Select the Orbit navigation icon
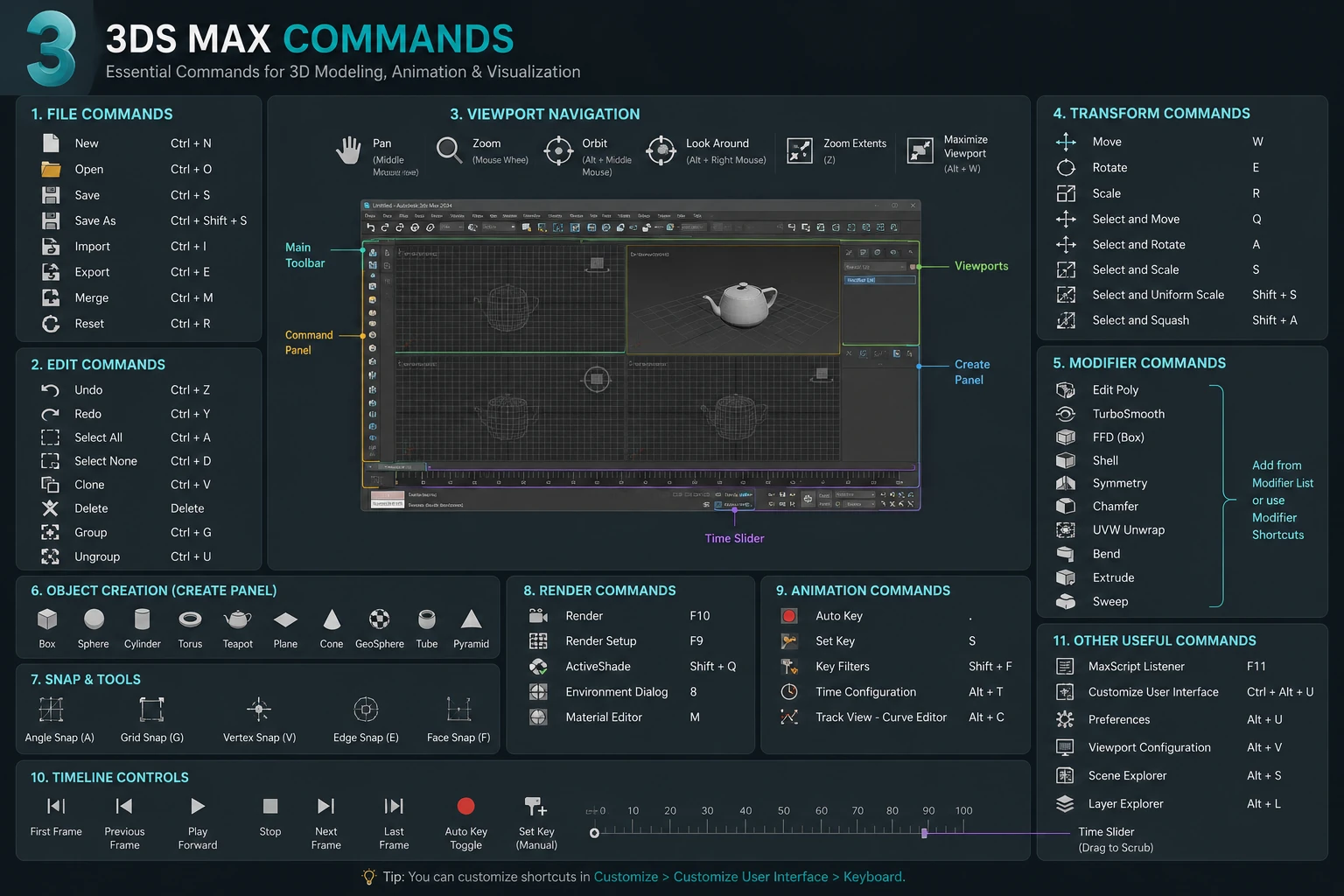The image size is (1344, 896). [558, 150]
